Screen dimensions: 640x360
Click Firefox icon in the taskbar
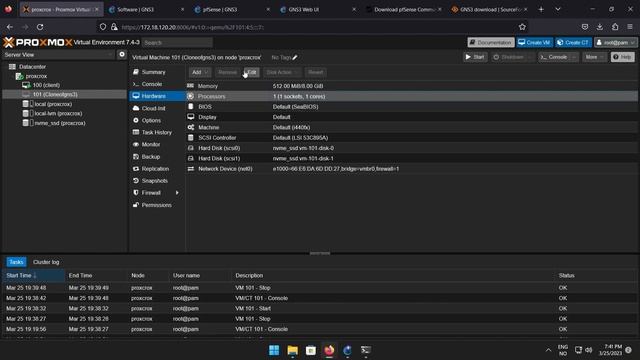(x=329, y=350)
